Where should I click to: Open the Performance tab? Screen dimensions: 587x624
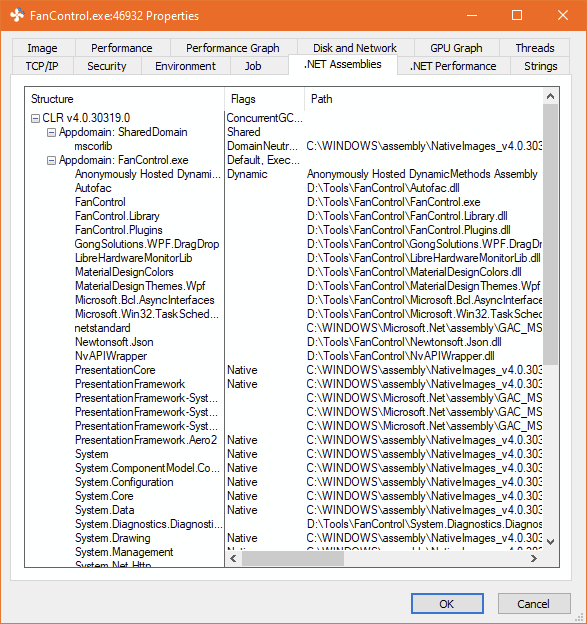pyautogui.click(x=122, y=48)
